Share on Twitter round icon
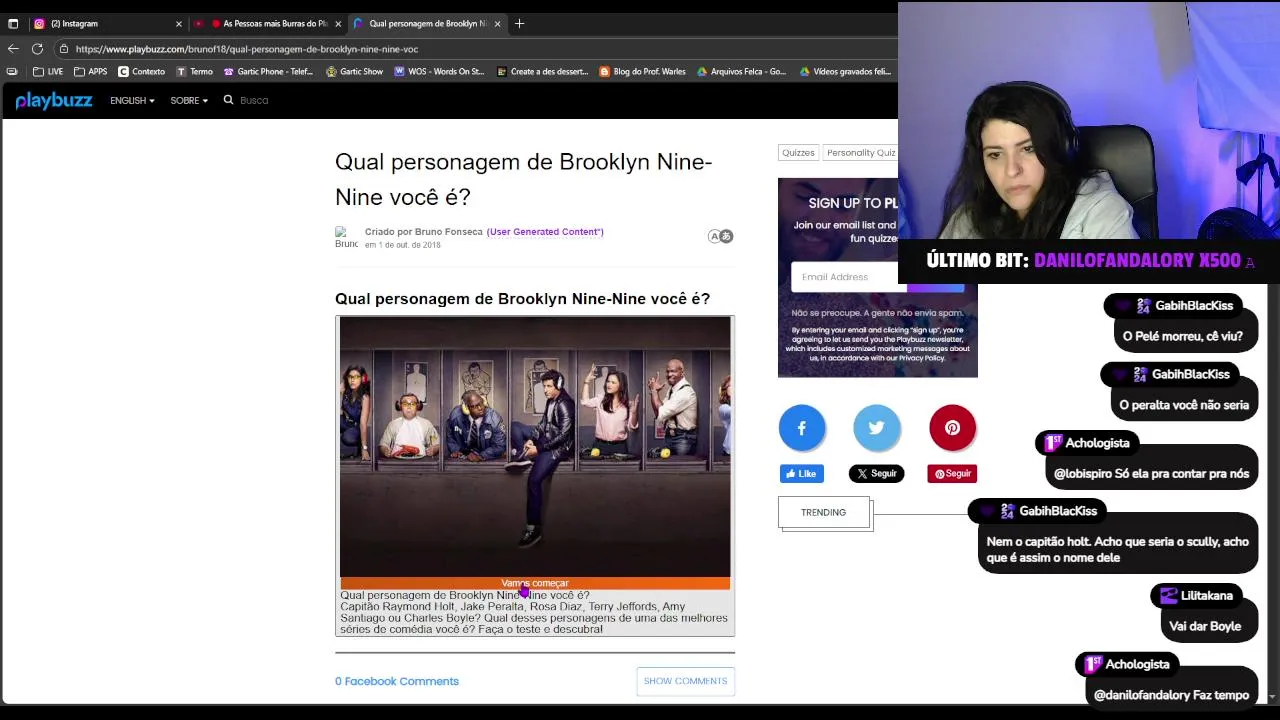This screenshot has height=720, width=1280. tap(877, 428)
